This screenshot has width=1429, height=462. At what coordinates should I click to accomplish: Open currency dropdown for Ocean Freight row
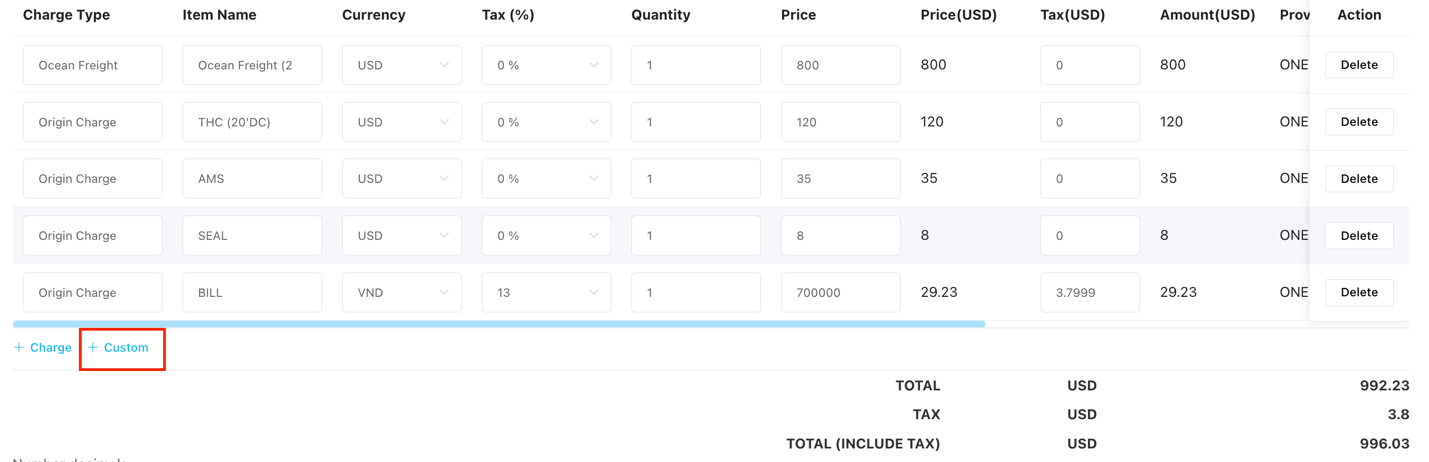(x=401, y=65)
